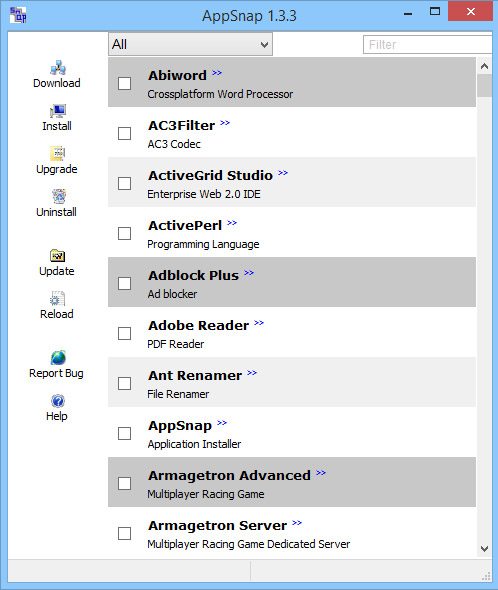Expand Adobe Reader >> arrow
The width and height of the screenshot is (498, 590).
(259, 323)
